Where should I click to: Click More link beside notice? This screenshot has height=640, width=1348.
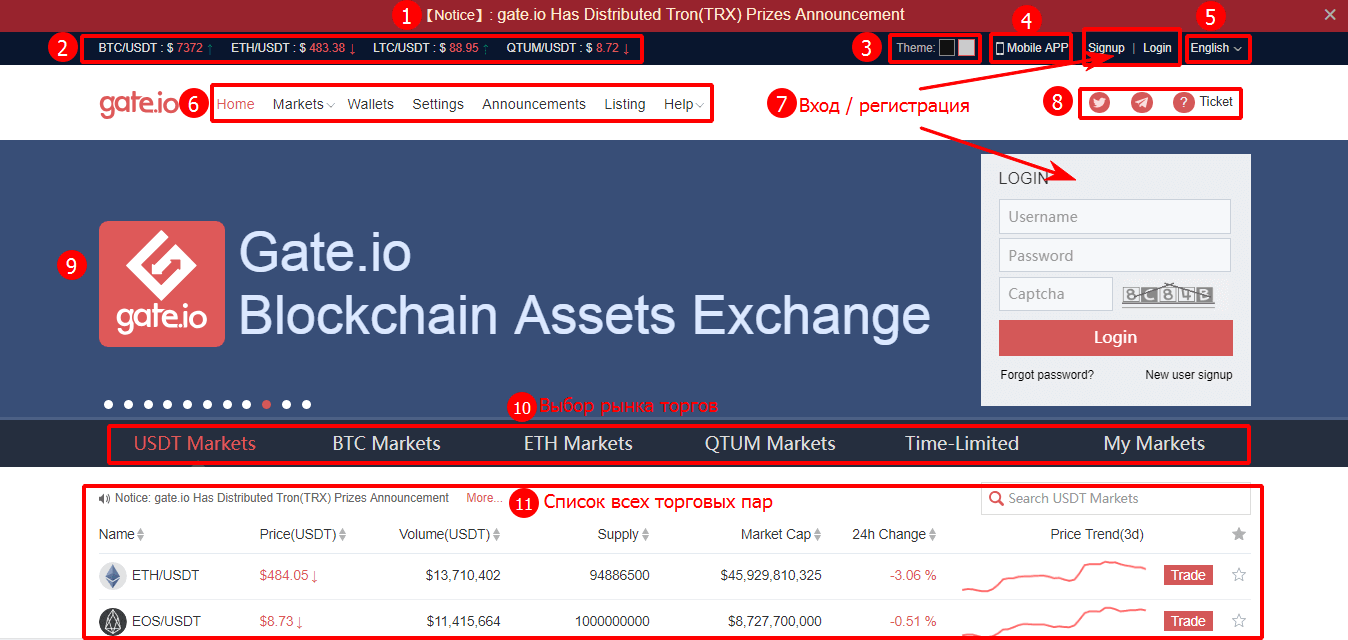pyautogui.click(x=485, y=498)
